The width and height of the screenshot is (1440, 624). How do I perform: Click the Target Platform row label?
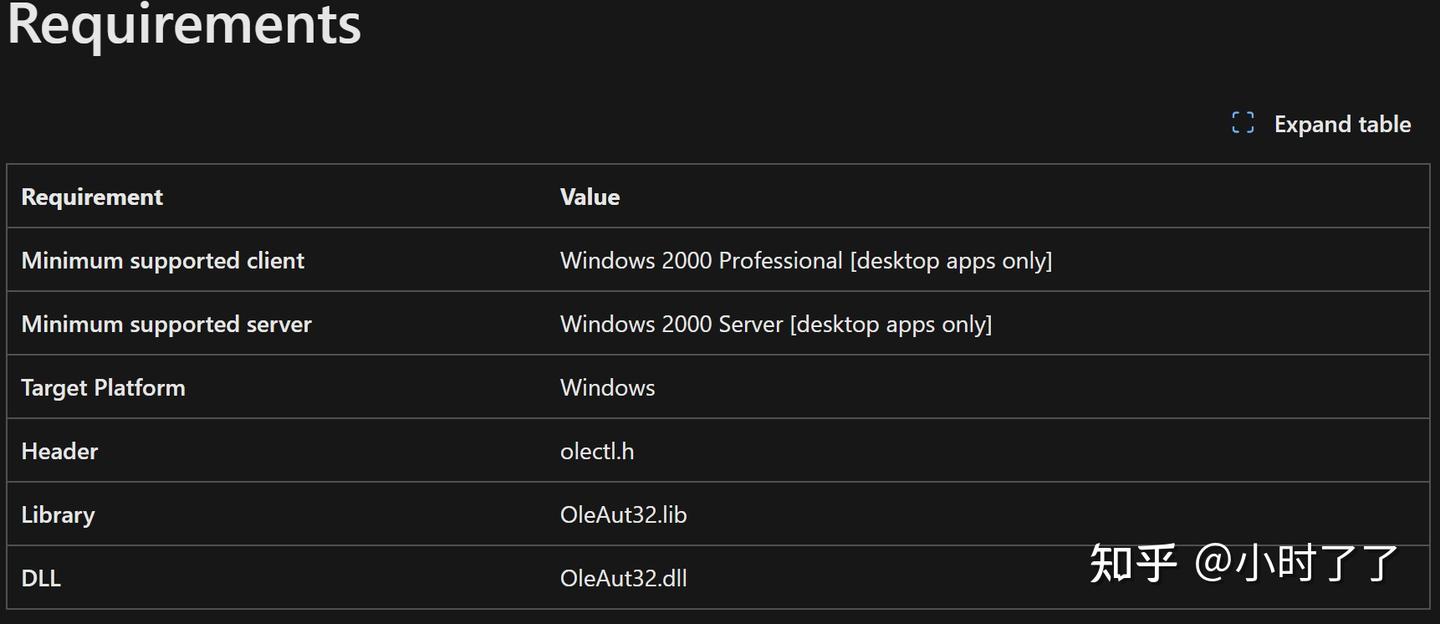(x=103, y=388)
